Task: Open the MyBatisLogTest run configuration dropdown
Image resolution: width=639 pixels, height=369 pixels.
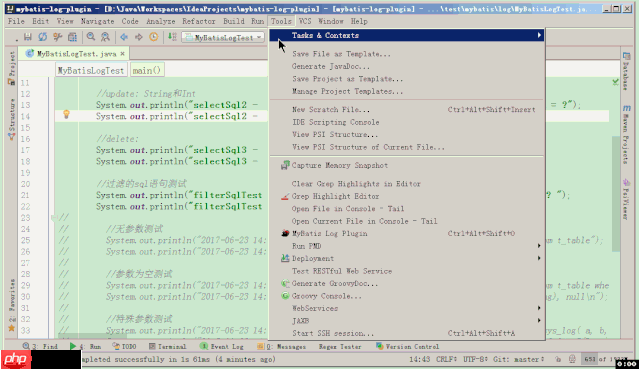Action: 223,38
